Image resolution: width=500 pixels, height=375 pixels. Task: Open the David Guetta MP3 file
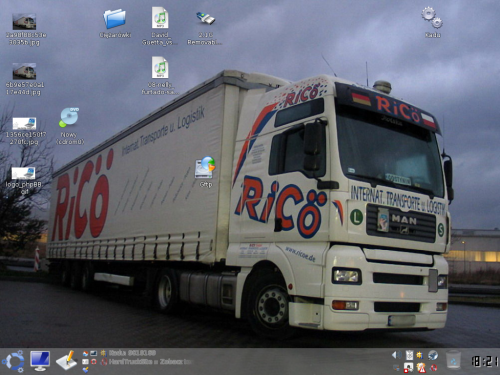point(160,26)
